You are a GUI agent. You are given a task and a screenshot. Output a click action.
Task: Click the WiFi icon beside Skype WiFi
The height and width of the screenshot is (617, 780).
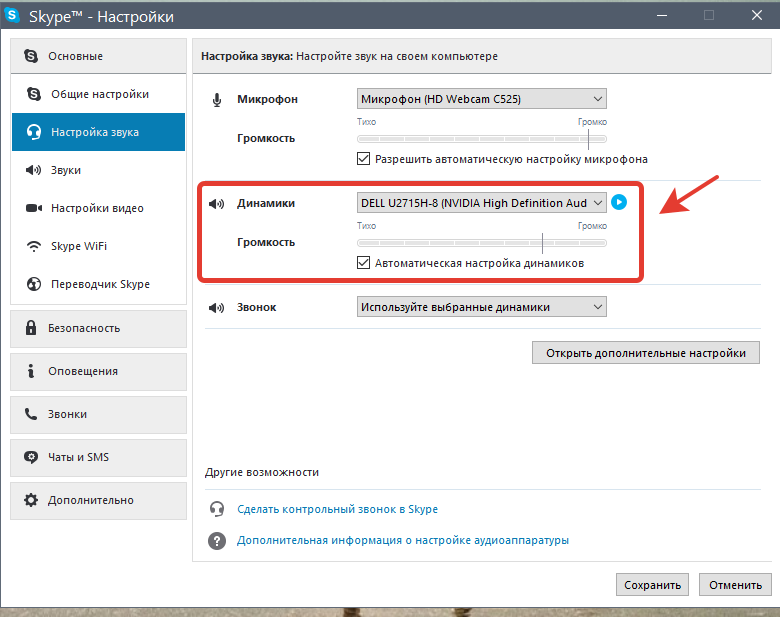pyautogui.click(x=34, y=246)
